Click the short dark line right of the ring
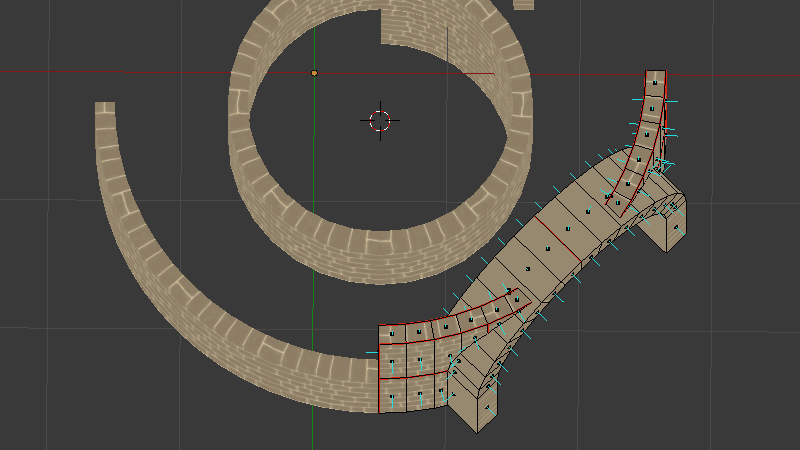 point(480,73)
